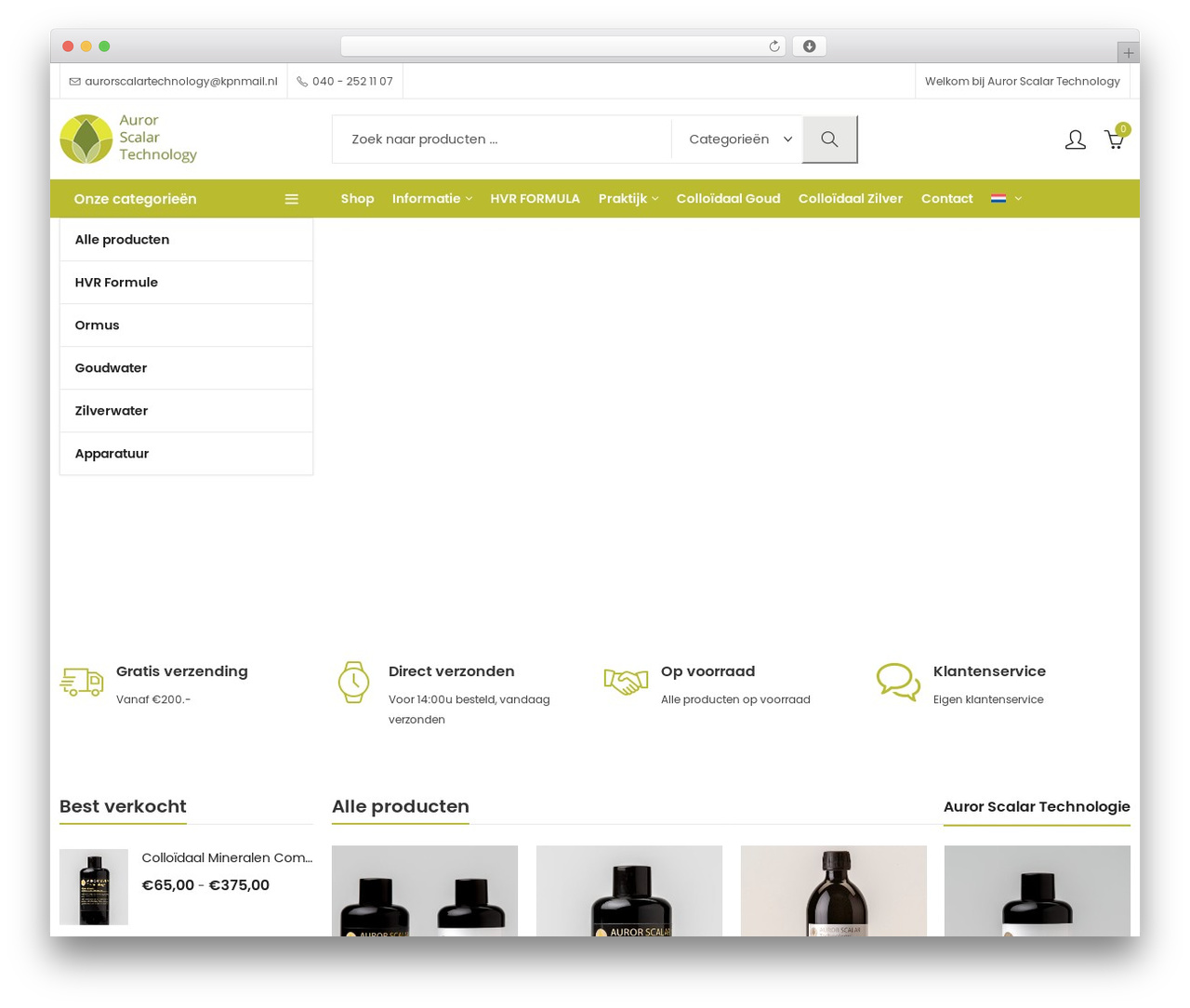The image size is (1190, 1008).
Task: Select Colloïdaal Zilver in the navigation
Action: tap(850, 199)
